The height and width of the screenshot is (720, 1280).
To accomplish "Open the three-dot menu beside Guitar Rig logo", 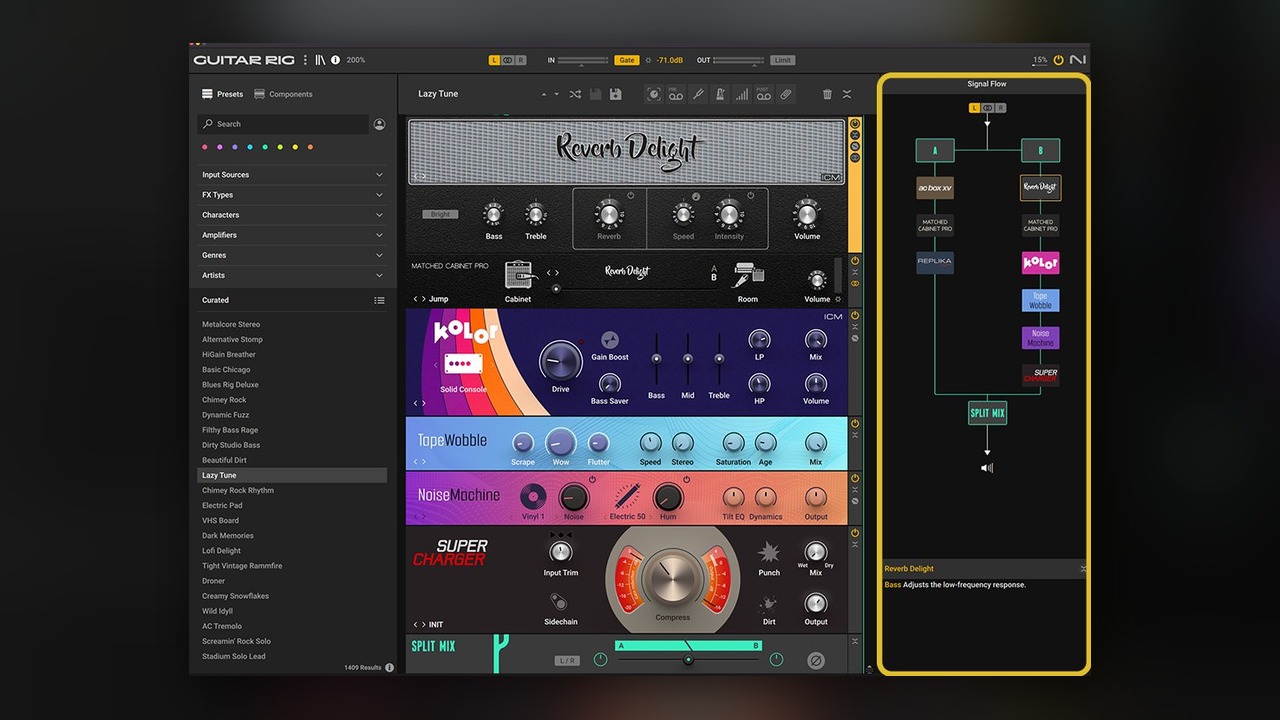I will 305,60.
